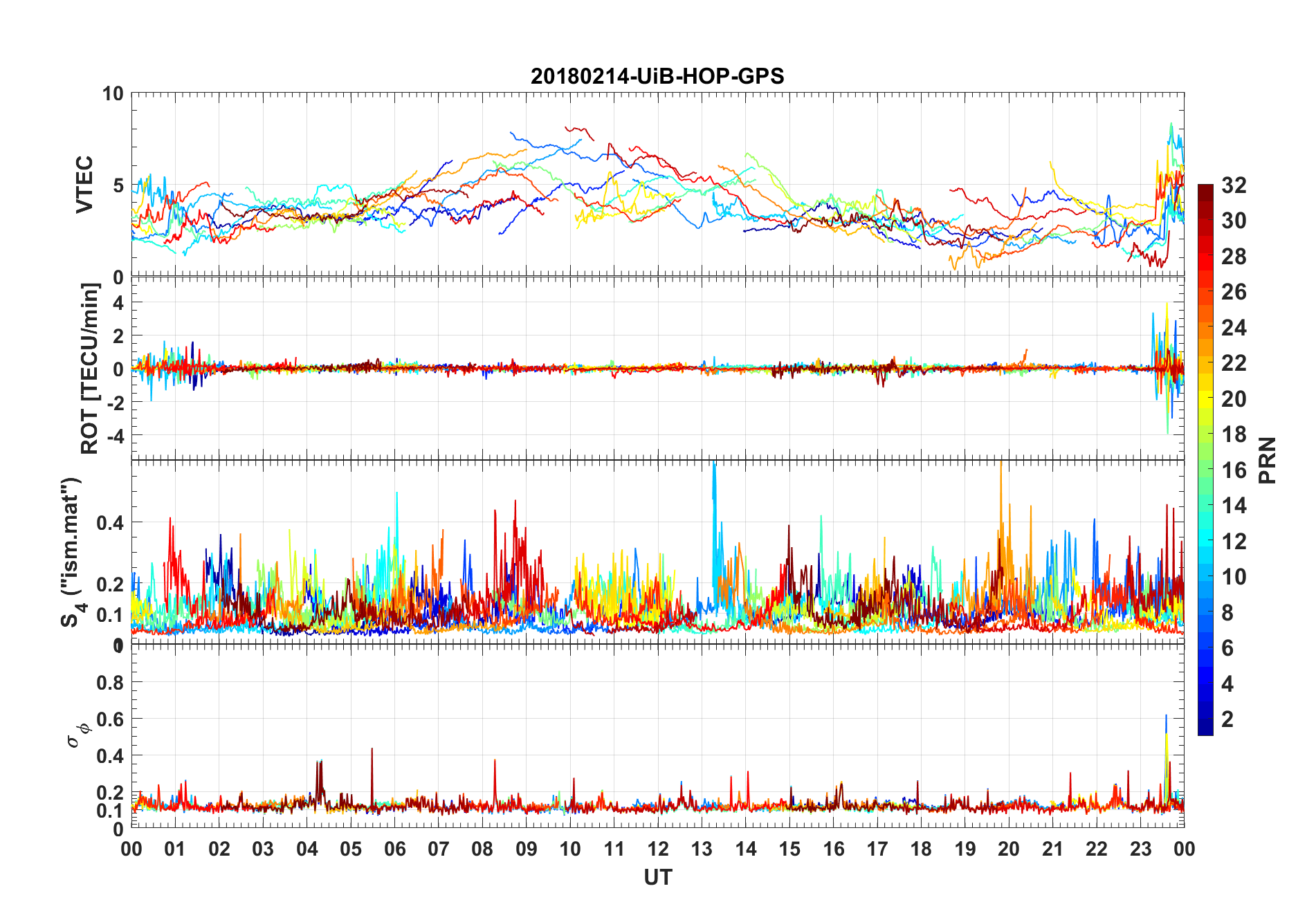Select the "0.6" tick on the sigma-phi axis
Screen dimensions: 1316x920
(x=110, y=719)
